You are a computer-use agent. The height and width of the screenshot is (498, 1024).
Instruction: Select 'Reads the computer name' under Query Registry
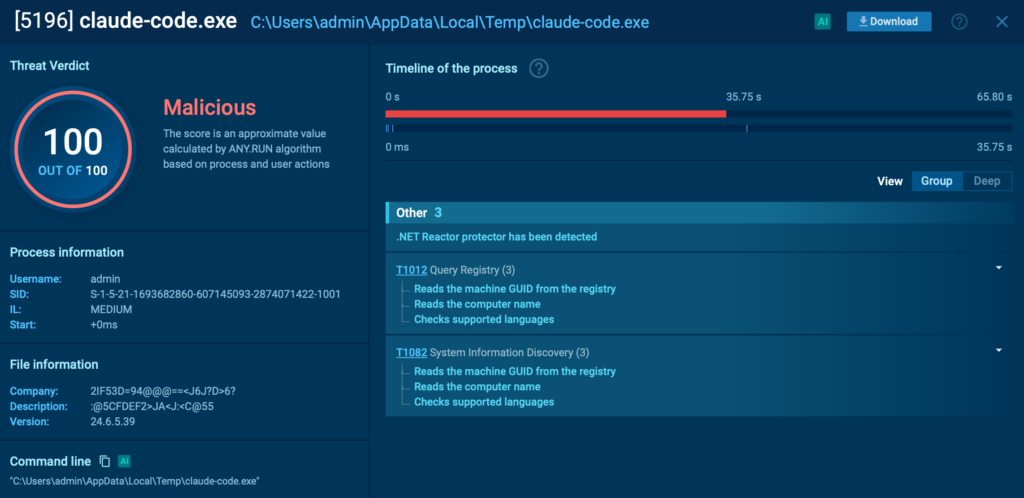[x=477, y=304]
